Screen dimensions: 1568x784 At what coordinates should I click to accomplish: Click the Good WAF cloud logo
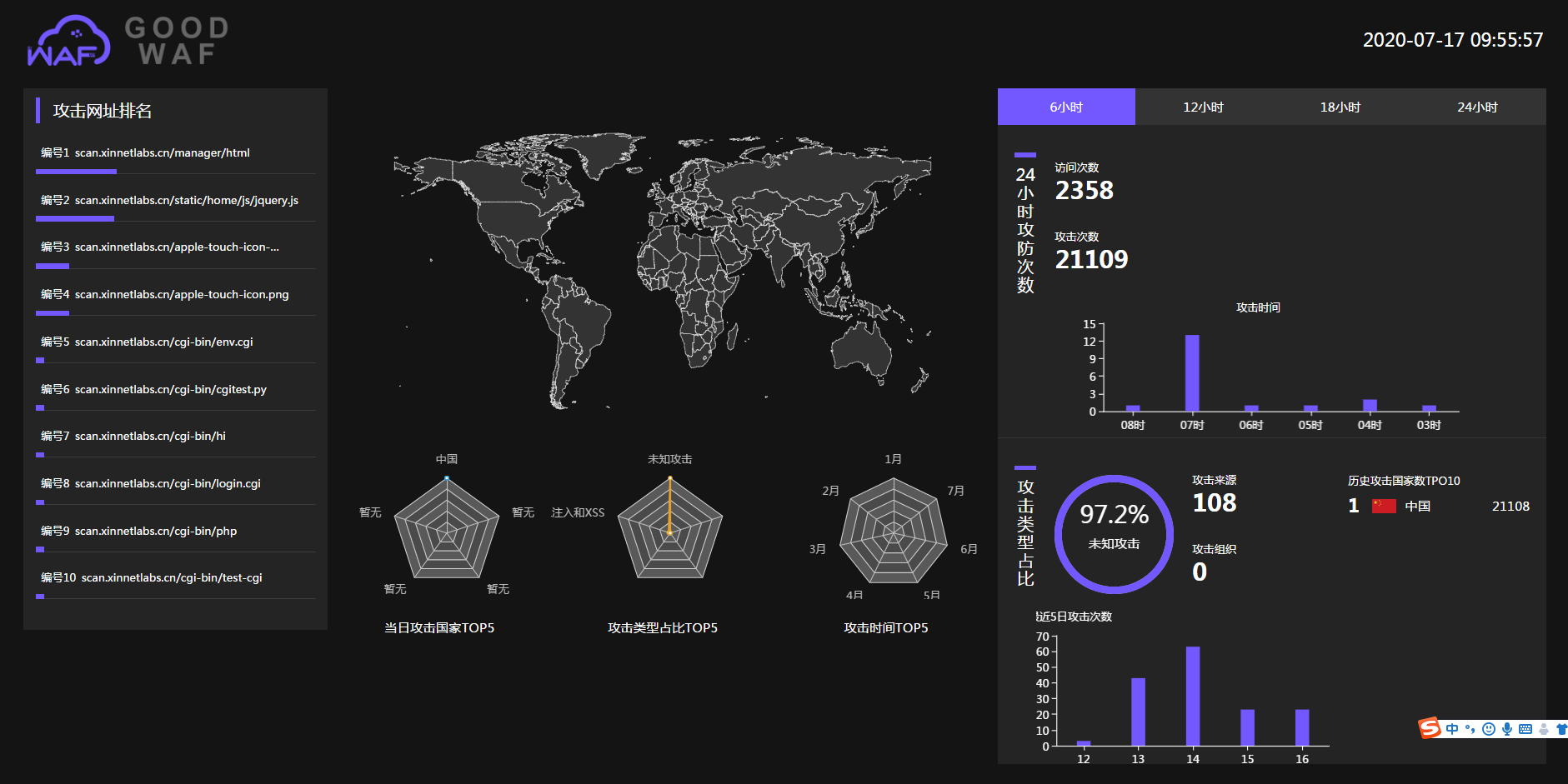click(68, 40)
